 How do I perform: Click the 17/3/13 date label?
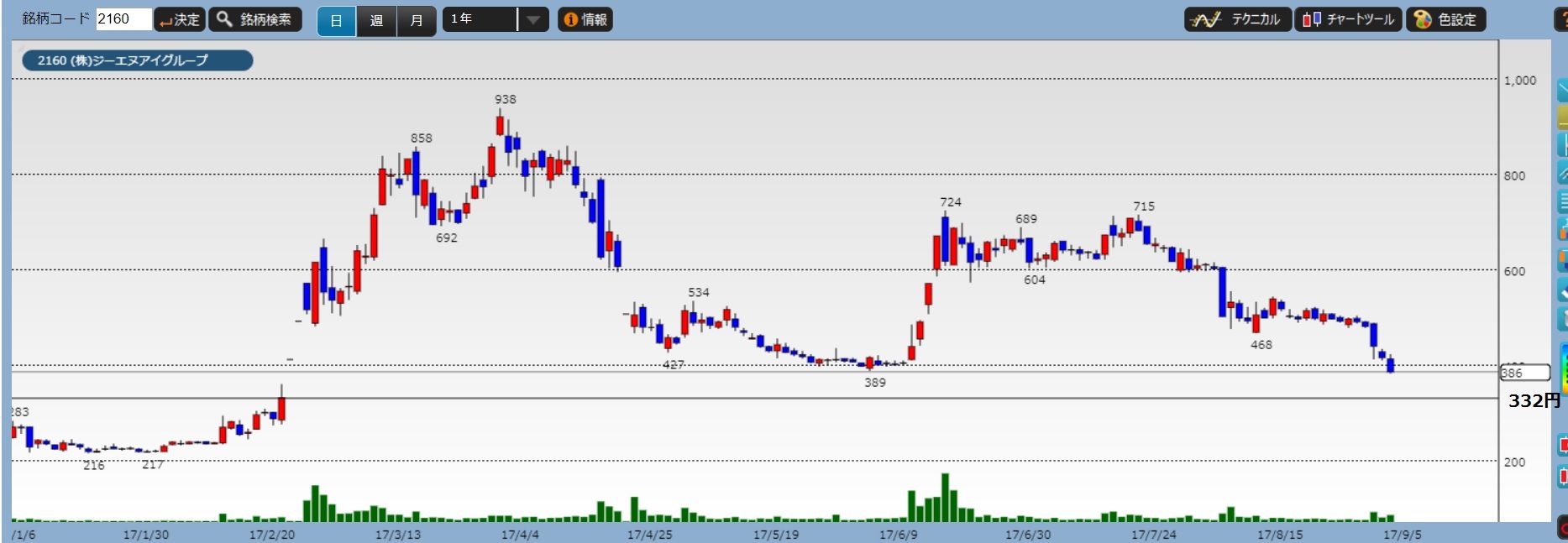pyautogui.click(x=398, y=535)
